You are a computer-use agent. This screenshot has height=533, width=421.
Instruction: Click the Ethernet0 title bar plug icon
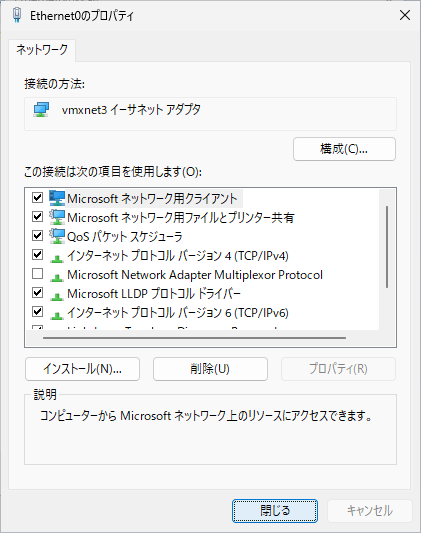point(17,15)
